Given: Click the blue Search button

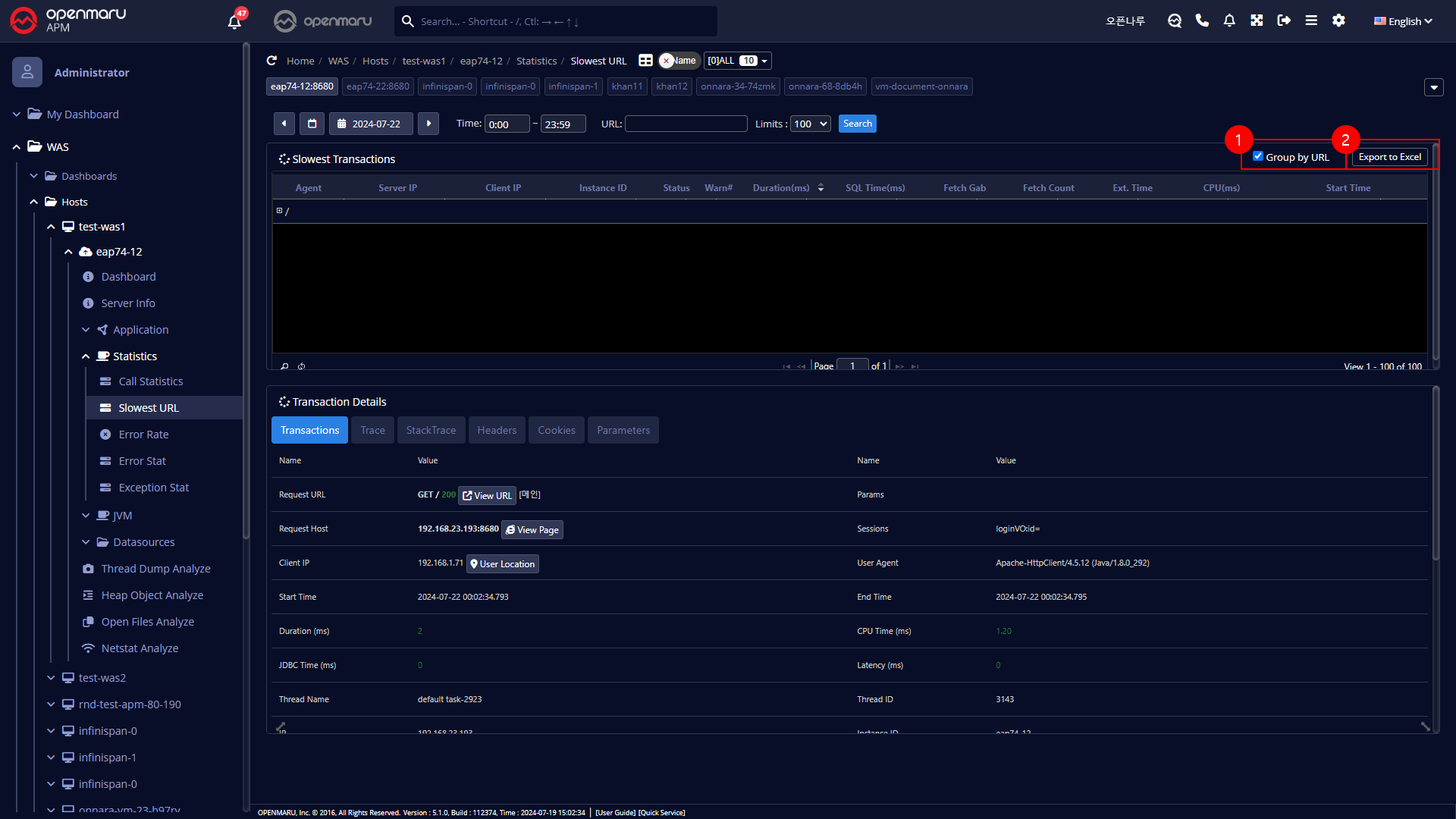Looking at the screenshot, I should [857, 124].
